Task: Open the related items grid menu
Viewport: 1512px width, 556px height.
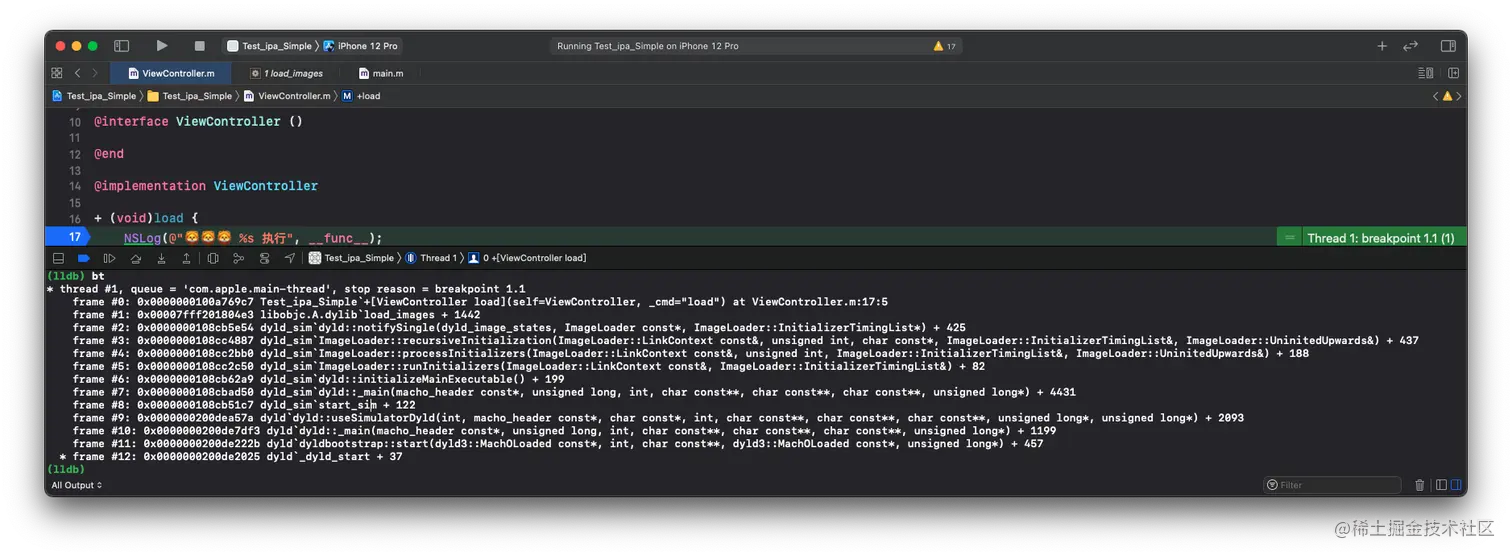Action: [x=57, y=73]
